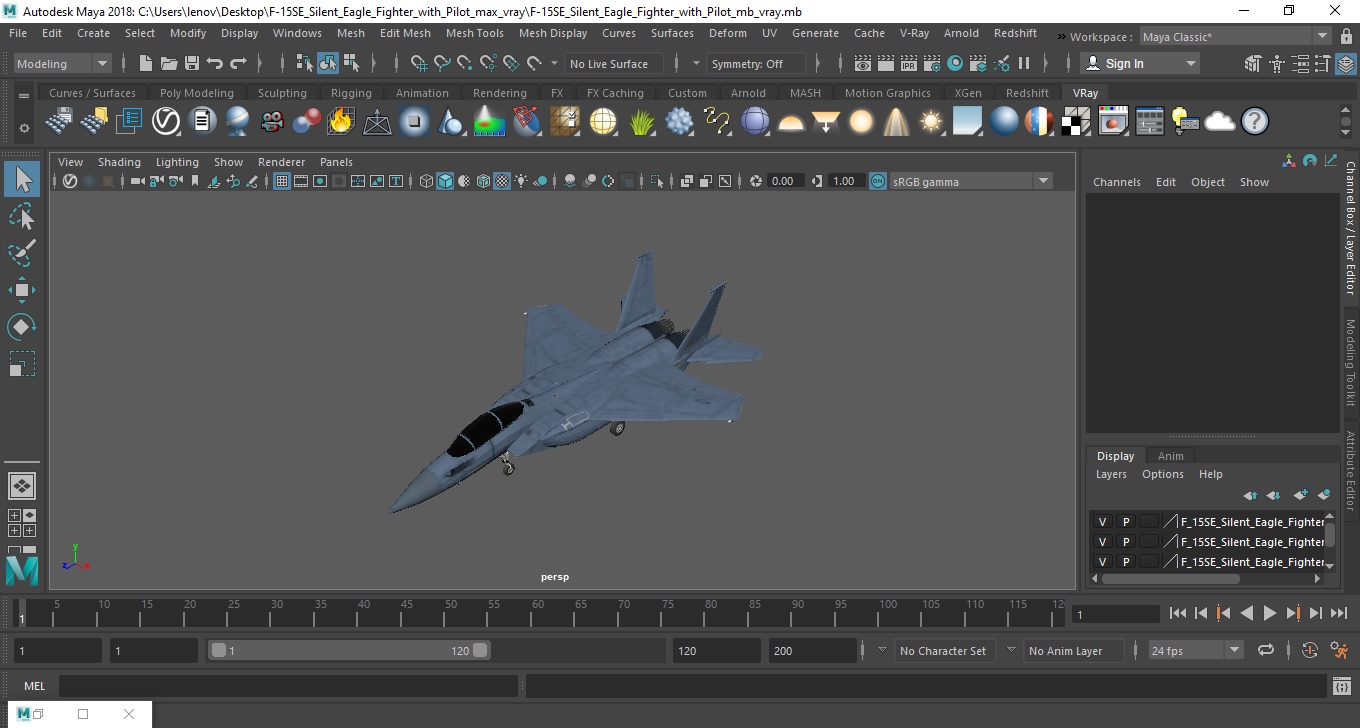Expand the Sign In dropdown
The height and width of the screenshot is (728, 1360).
click(x=1141, y=63)
